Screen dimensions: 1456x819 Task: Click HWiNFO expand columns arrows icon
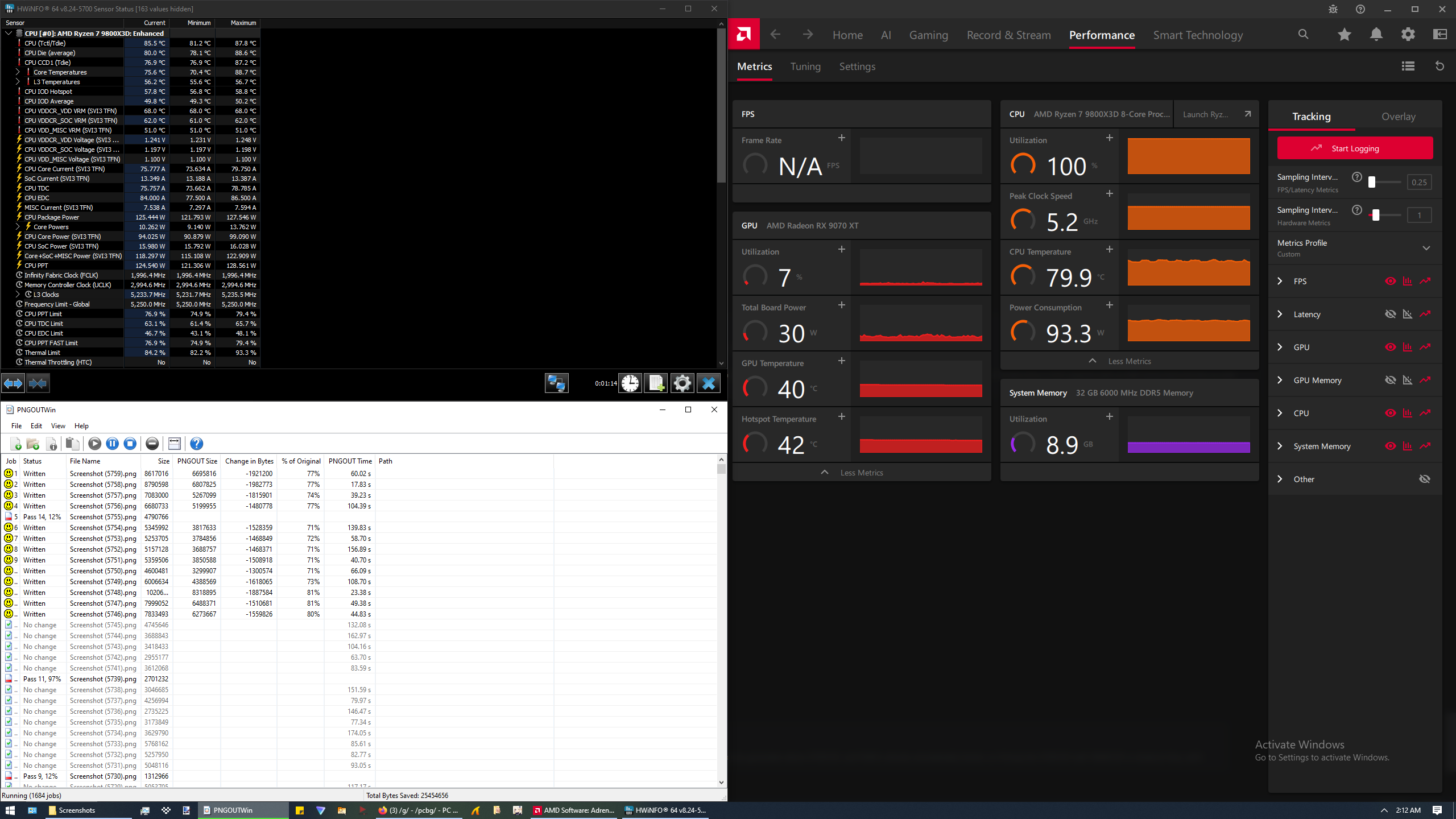pyautogui.click(x=13, y=383)
